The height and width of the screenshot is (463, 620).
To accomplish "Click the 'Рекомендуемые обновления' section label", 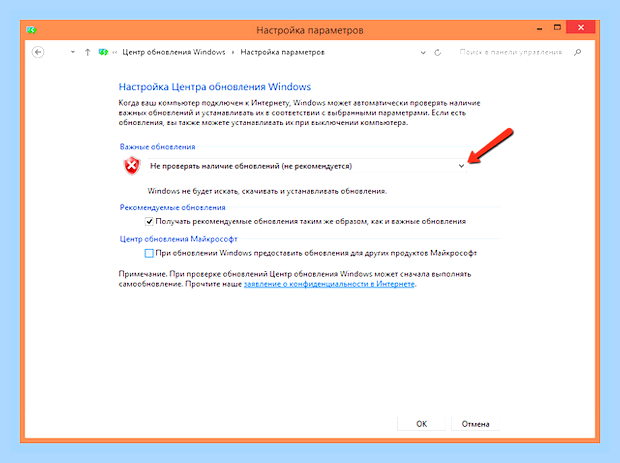I will [x=172, y=208].
